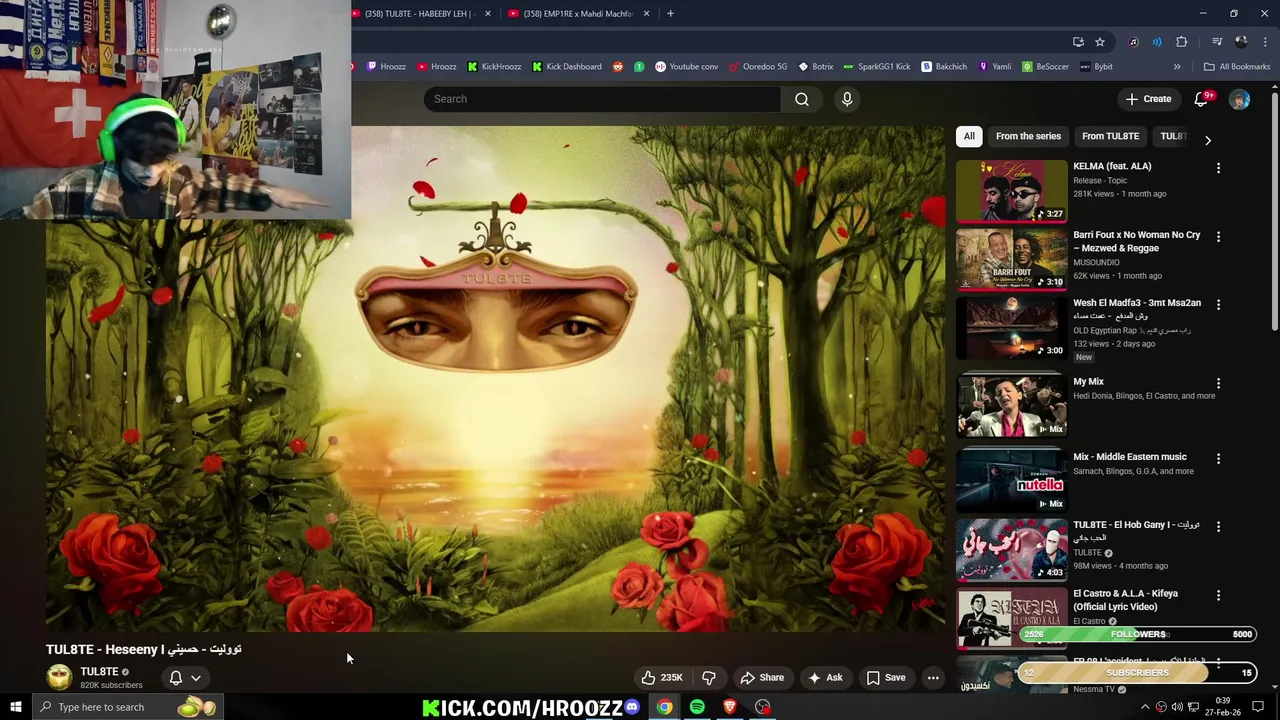Image resolution: width=1280 pixels, height=720 pixels.
Task: Click into YouTube search field
Action: coord(602,99)
